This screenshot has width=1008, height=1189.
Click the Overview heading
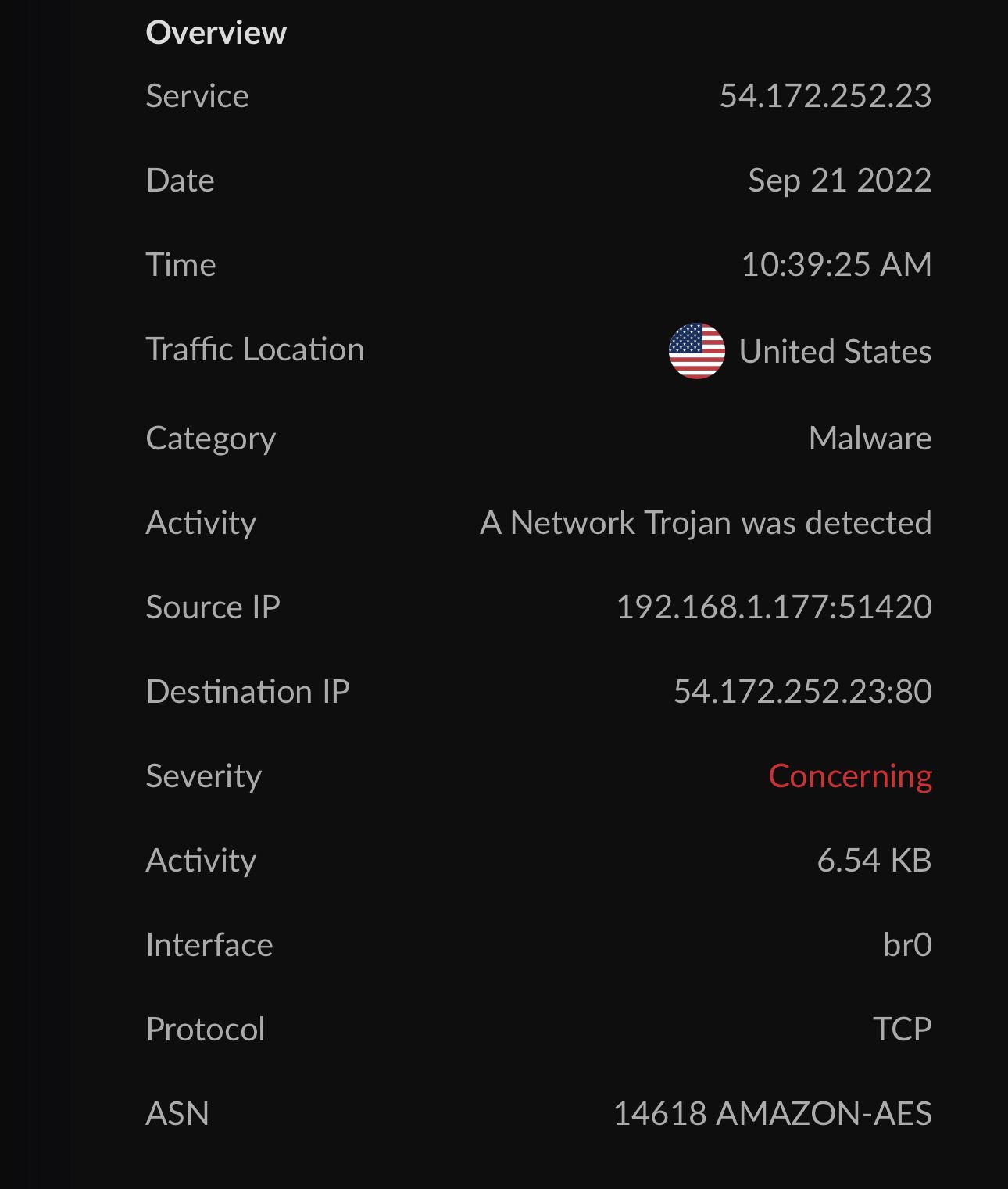pyautogui.click(x=216, y=33)
